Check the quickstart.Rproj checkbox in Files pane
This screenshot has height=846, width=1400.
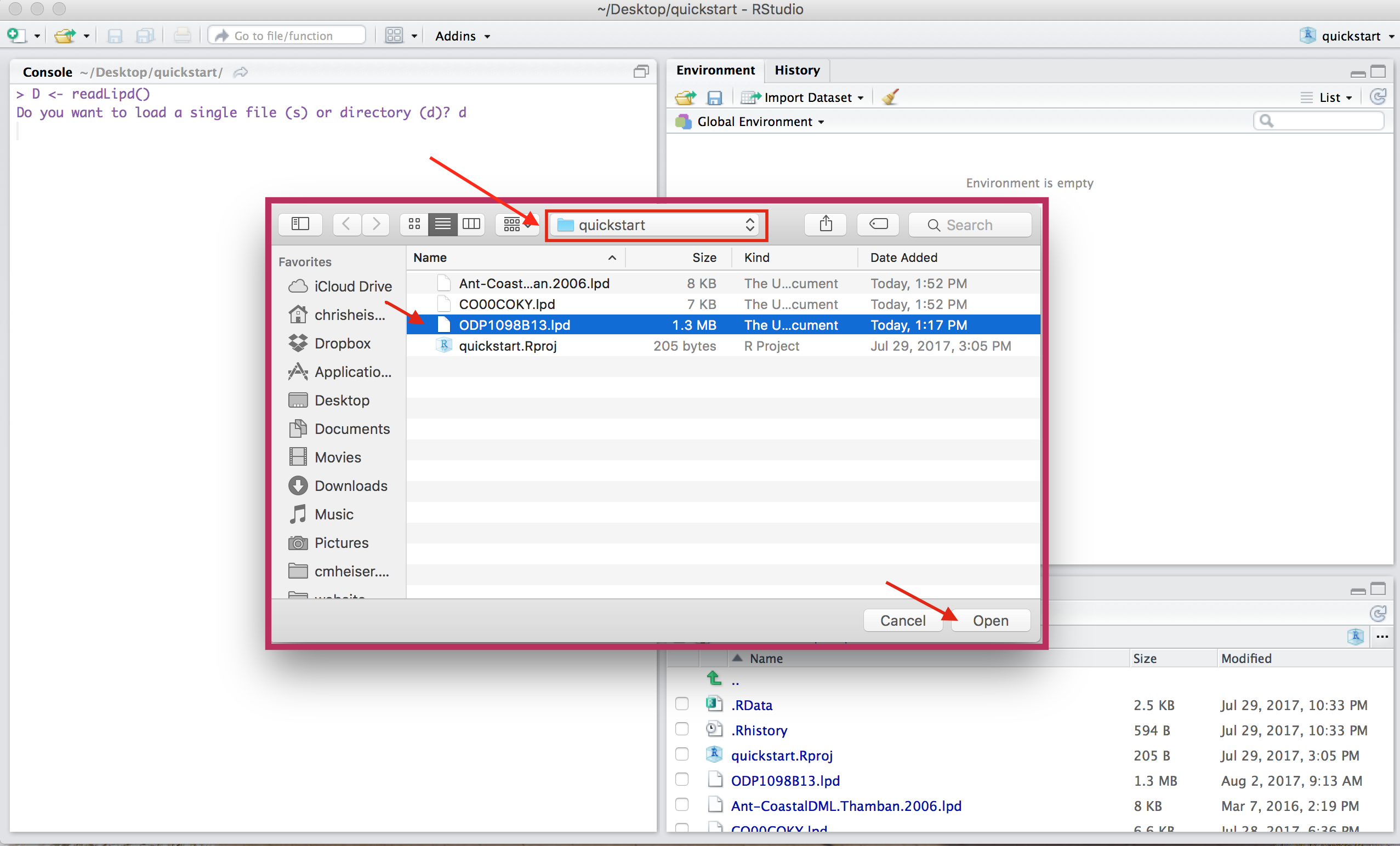pyautogui.click(x=682, y=754)
